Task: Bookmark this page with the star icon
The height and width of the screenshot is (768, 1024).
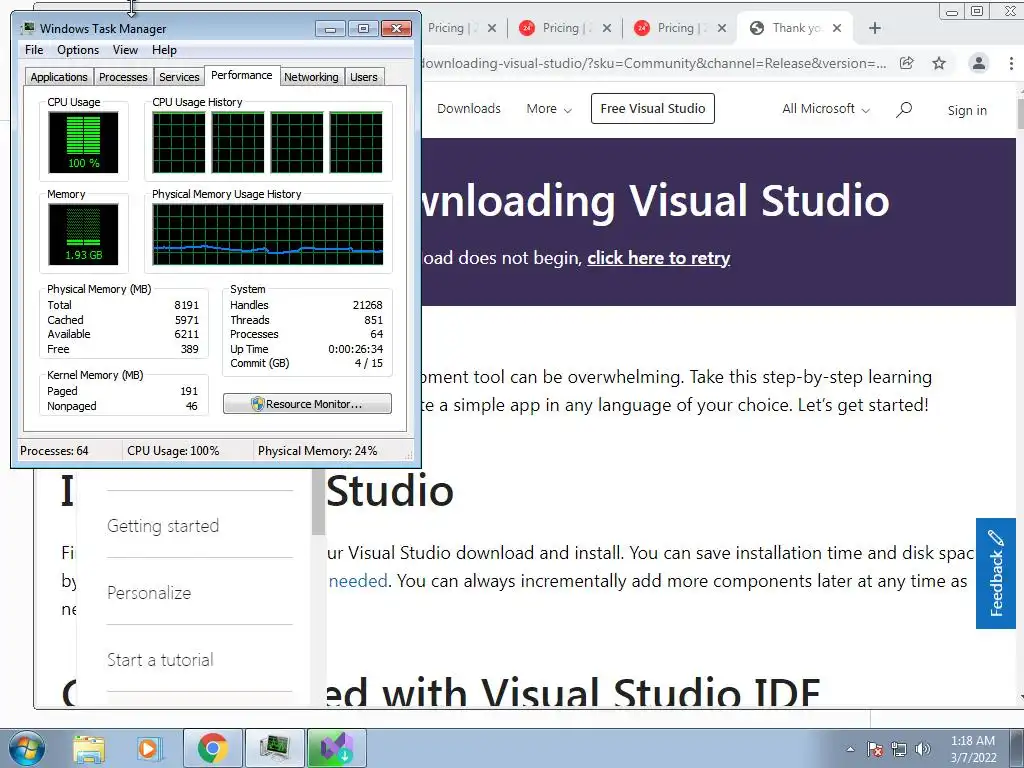Action: [x=939, y=63]
